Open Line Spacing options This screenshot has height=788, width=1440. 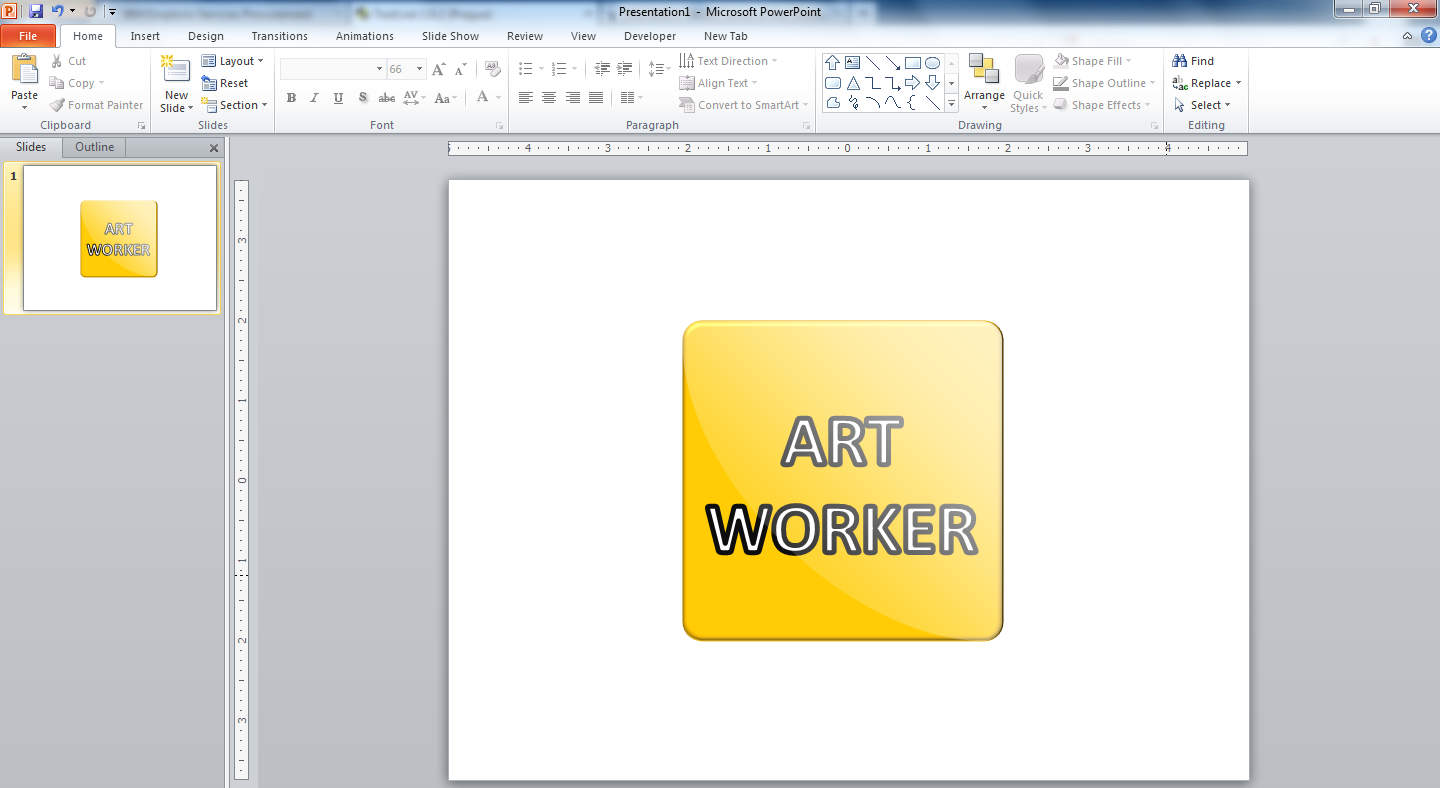(658, 69)
